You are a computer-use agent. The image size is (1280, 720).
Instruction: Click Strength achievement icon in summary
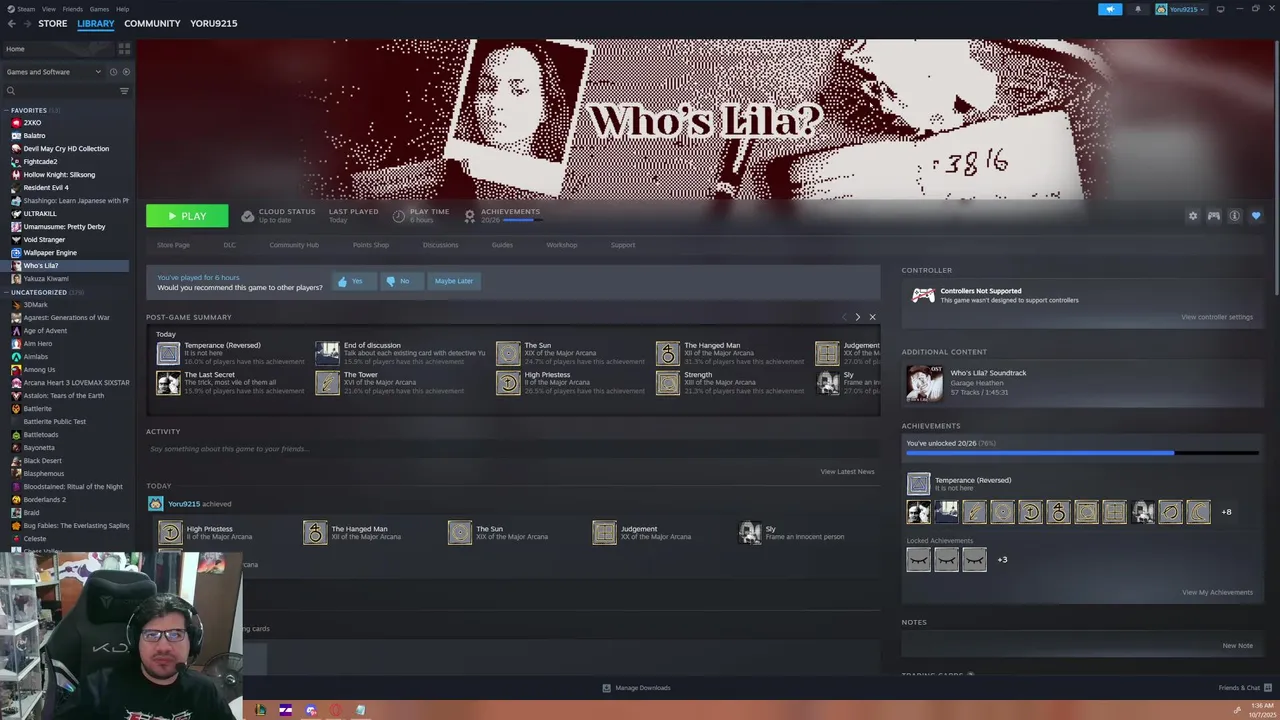click(x=668, y=382)
